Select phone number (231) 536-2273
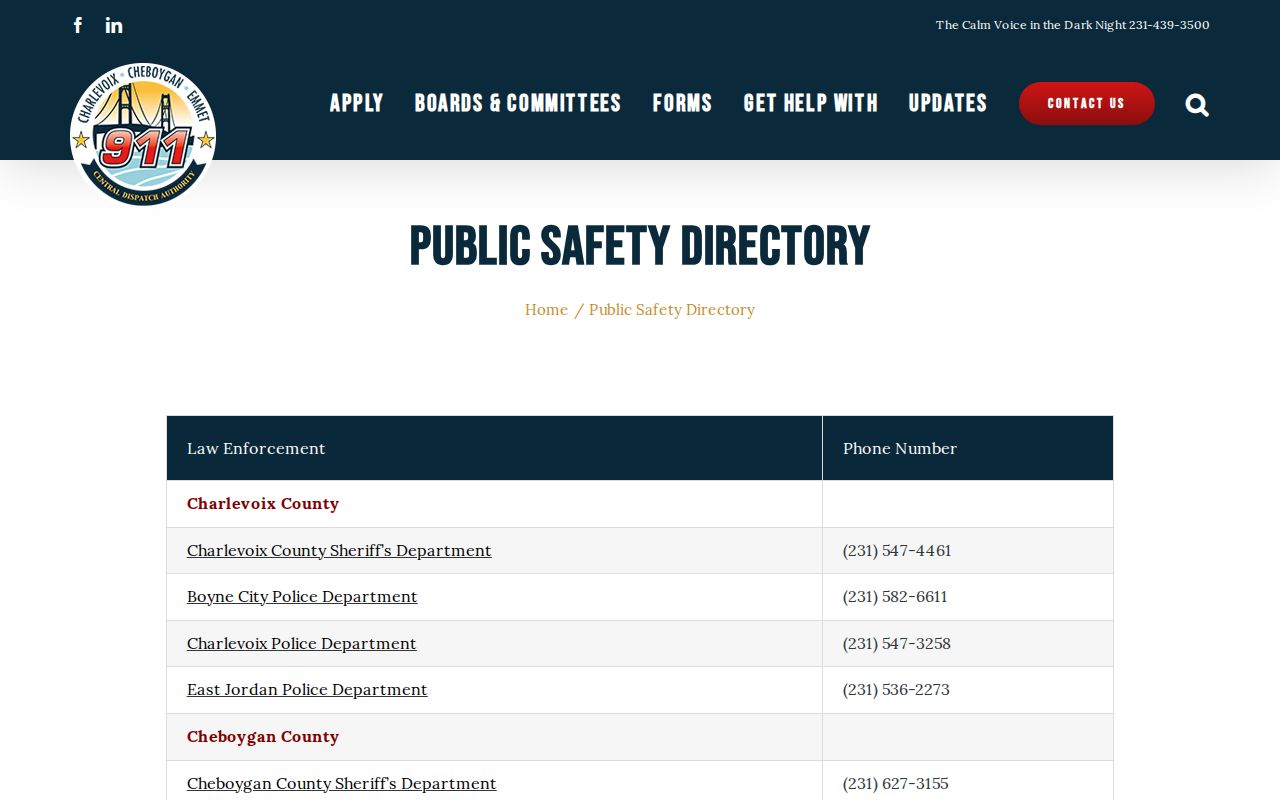 tap(896, 689)
